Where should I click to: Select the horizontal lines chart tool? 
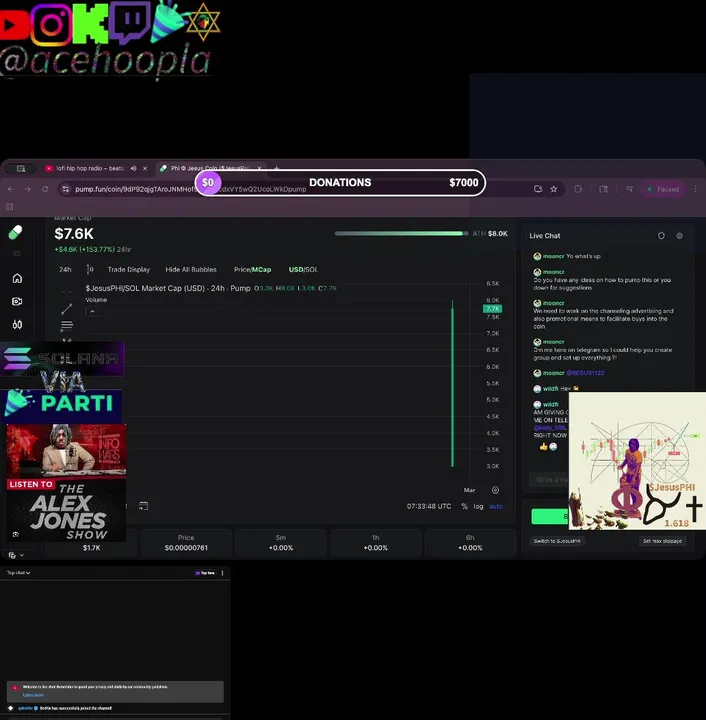pyautogui.click(x=67, y=326)
